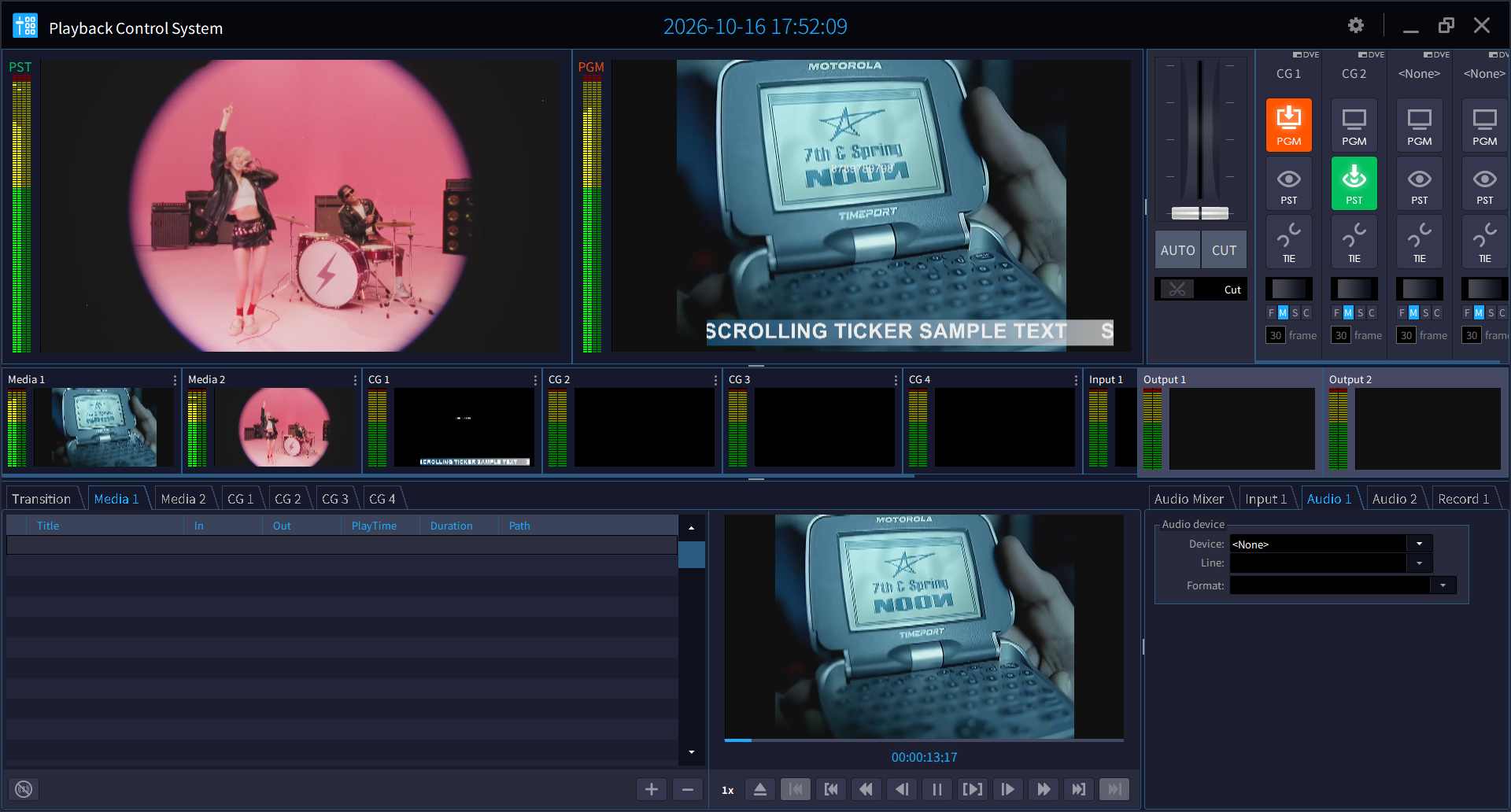The height and width of the screenshot is (812, 1511).
Task: Open the CG 3 panel options menu
Action: click(896, 380)
